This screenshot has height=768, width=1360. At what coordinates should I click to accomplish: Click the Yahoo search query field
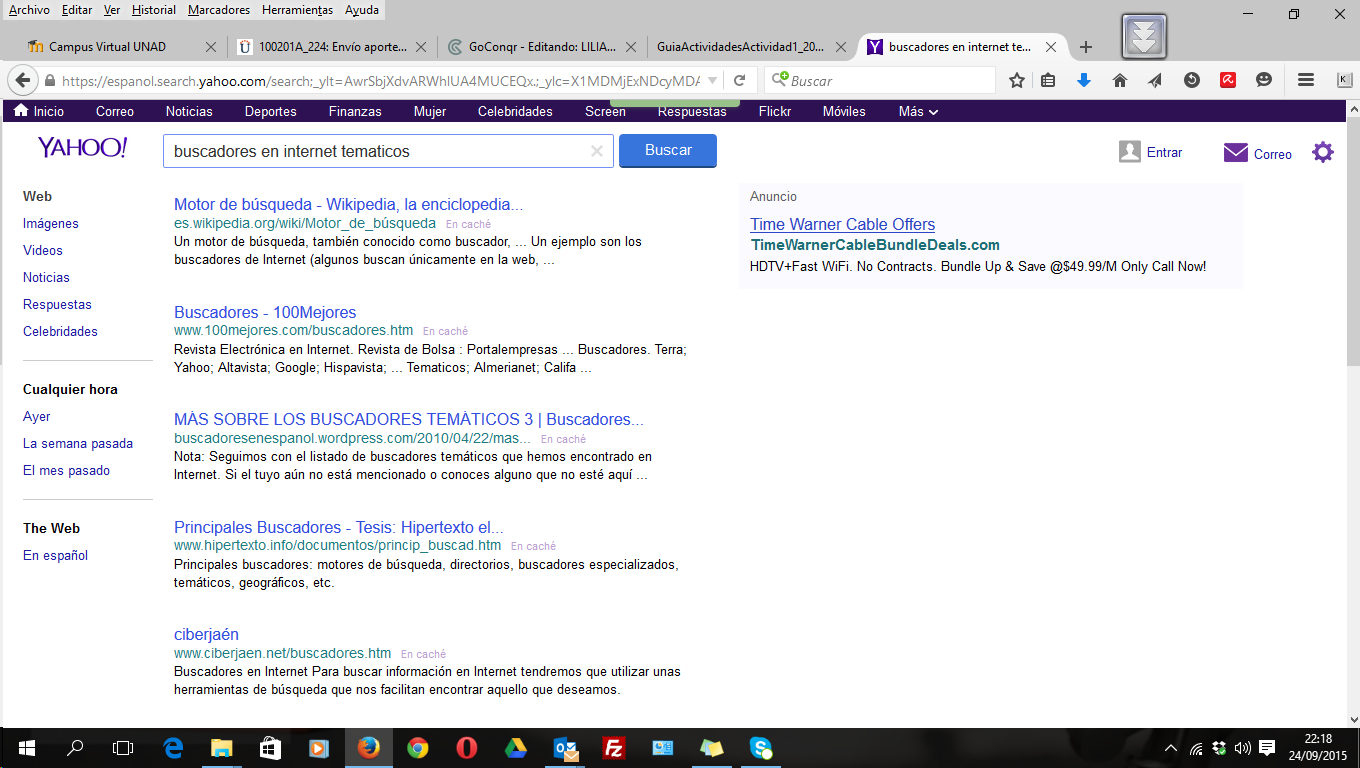tap(378, 151)
